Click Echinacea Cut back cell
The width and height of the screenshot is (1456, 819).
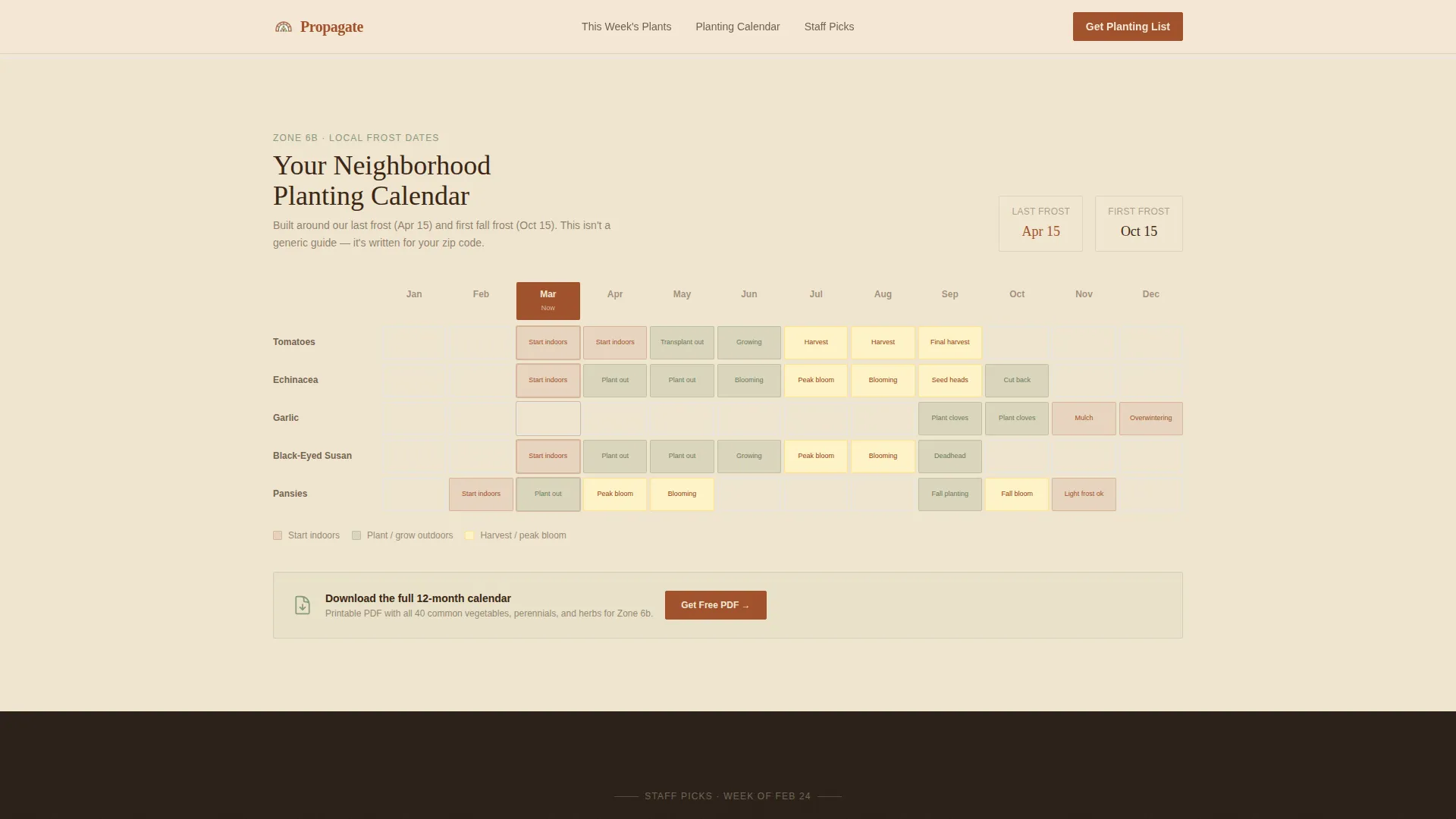(x=1017, y=381)
